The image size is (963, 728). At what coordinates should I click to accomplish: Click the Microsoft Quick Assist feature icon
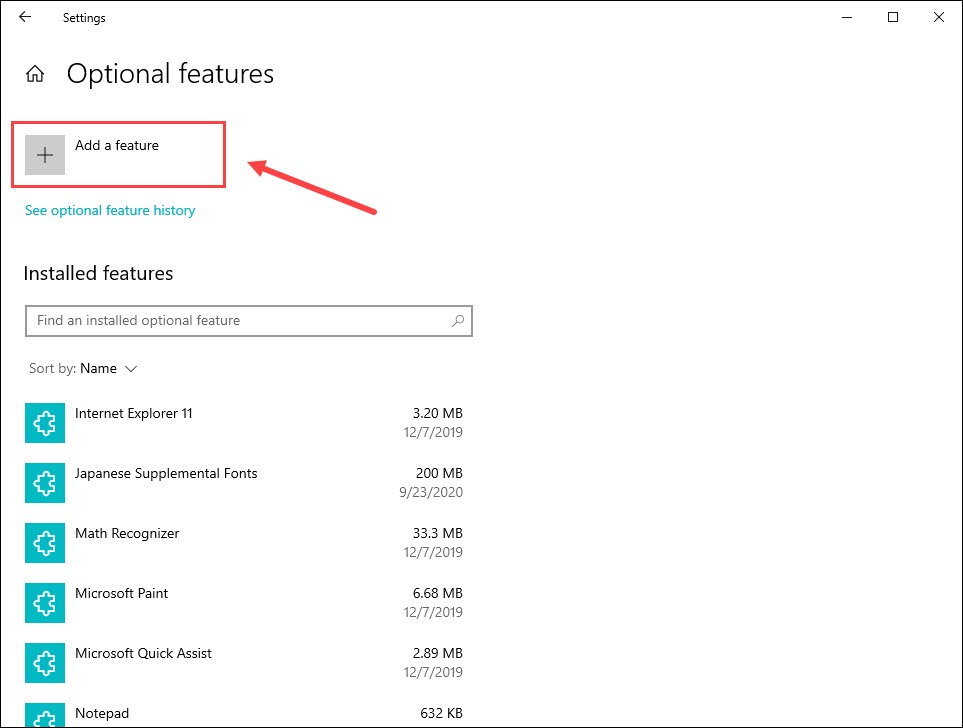click(x=45, y=663)
